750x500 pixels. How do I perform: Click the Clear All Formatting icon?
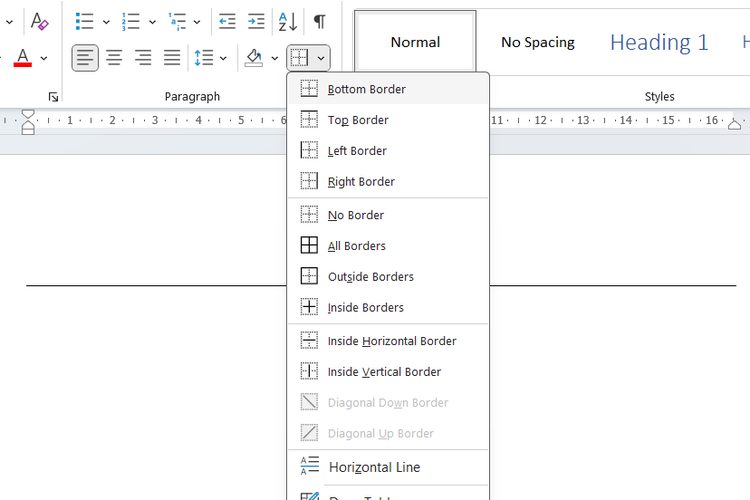pyautogui.click(x=39, y=22)
